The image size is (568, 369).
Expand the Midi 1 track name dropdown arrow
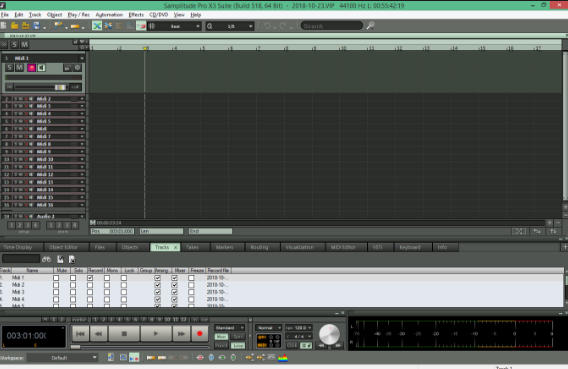pyautogui.click(x=82, y=58)
